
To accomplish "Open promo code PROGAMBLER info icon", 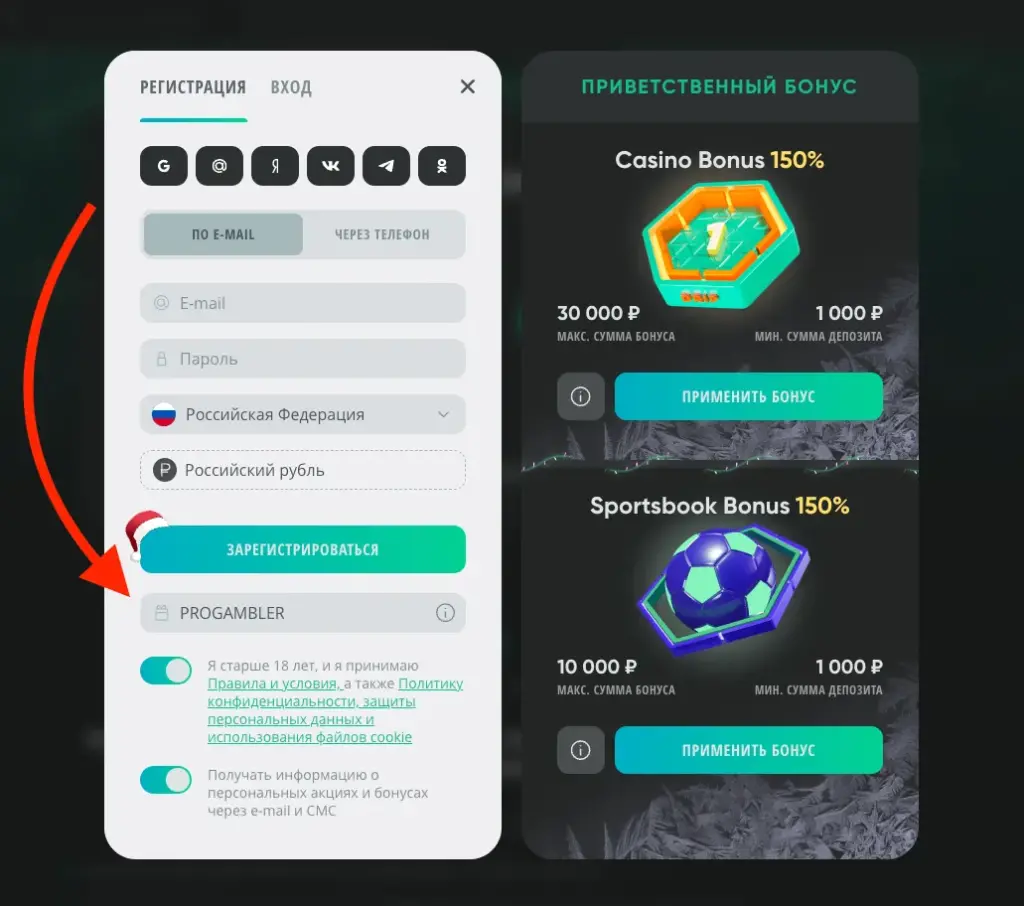I will (x=445, y=613).
